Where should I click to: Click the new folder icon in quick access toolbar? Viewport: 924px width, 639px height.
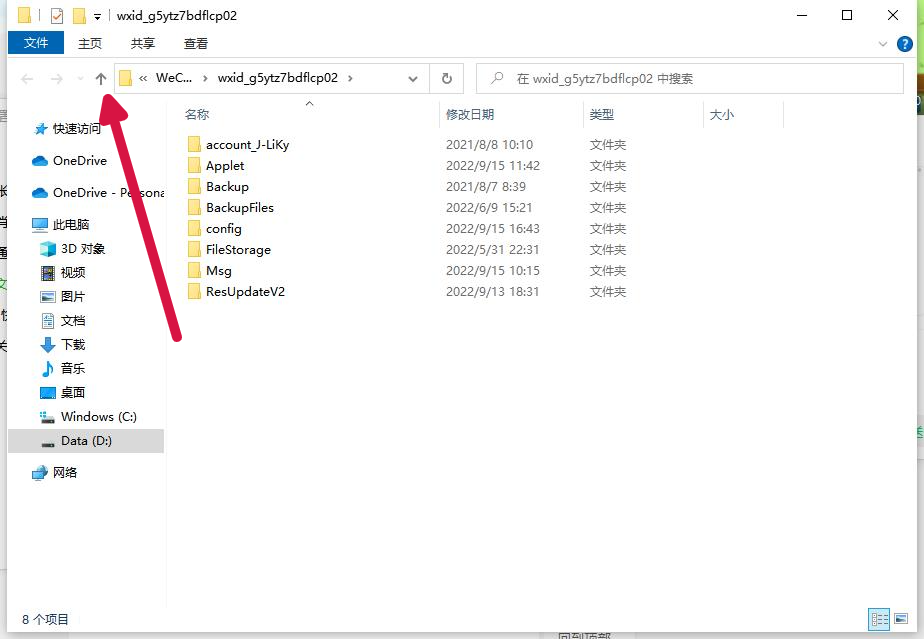tap(79, 15)
